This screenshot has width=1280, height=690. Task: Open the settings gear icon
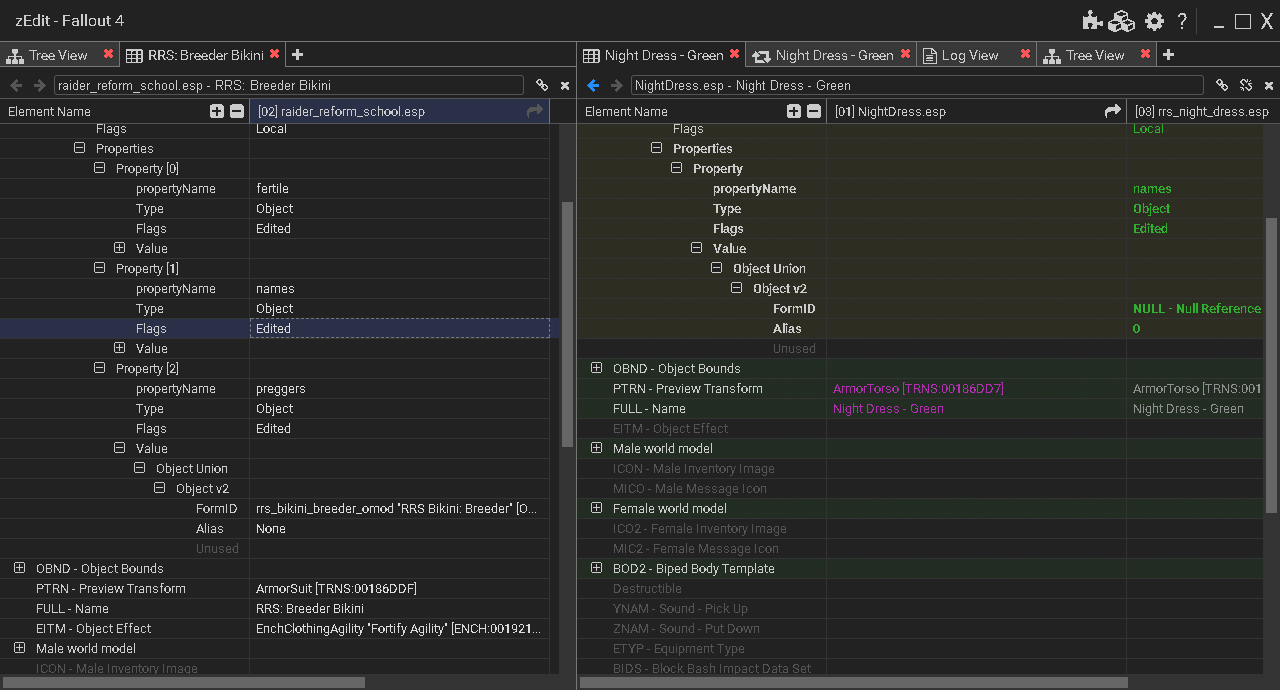1155,21
